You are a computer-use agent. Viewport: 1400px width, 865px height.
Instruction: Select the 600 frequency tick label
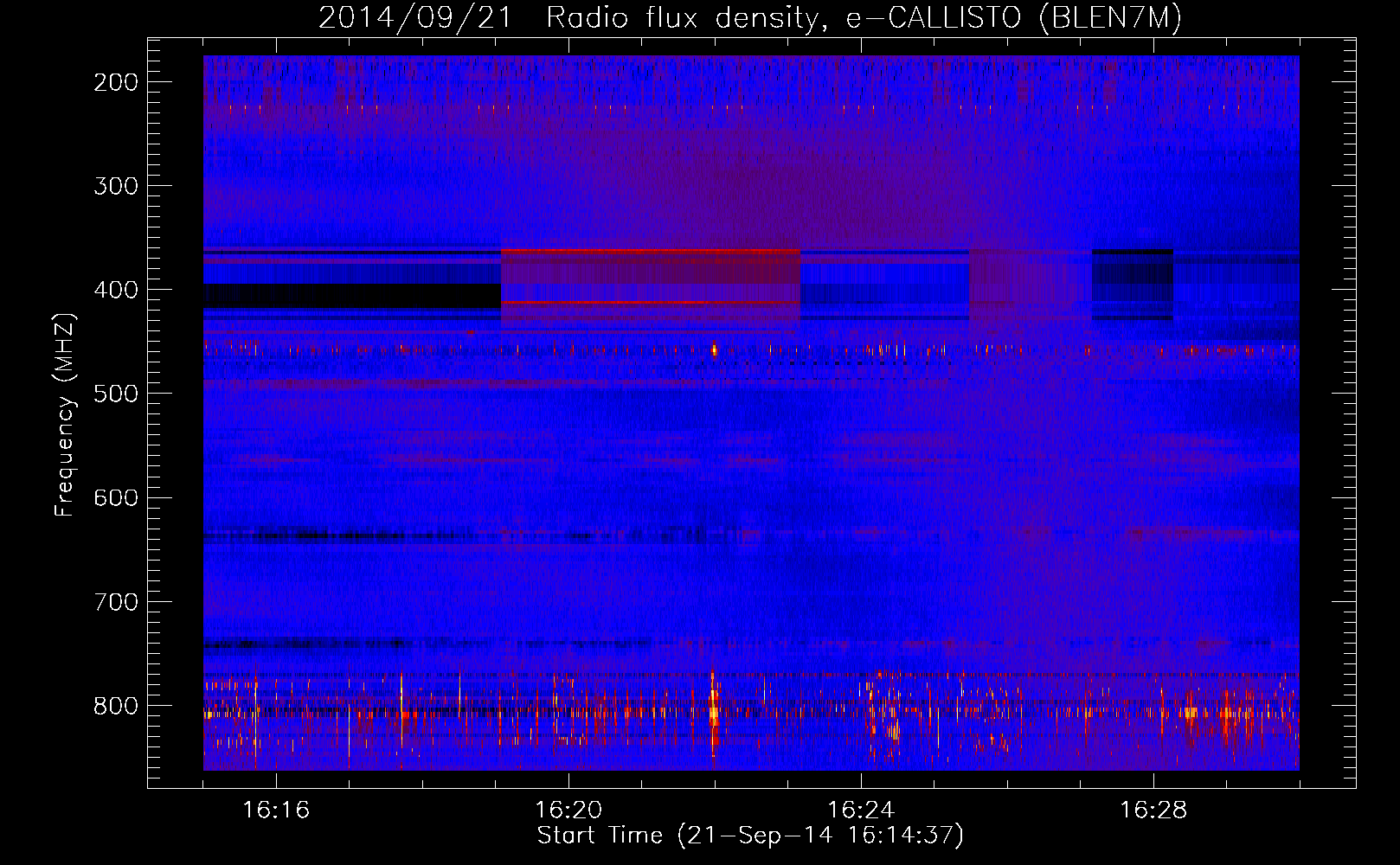115,498
